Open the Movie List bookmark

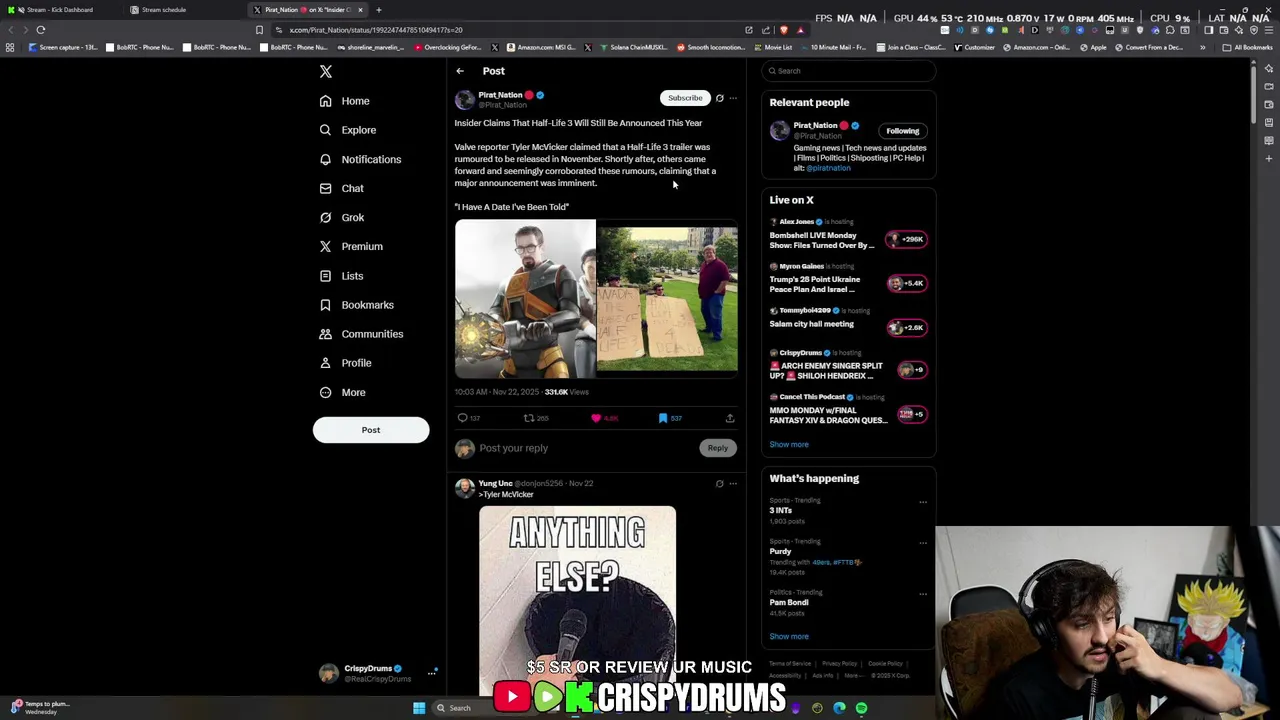pos(773,47)
